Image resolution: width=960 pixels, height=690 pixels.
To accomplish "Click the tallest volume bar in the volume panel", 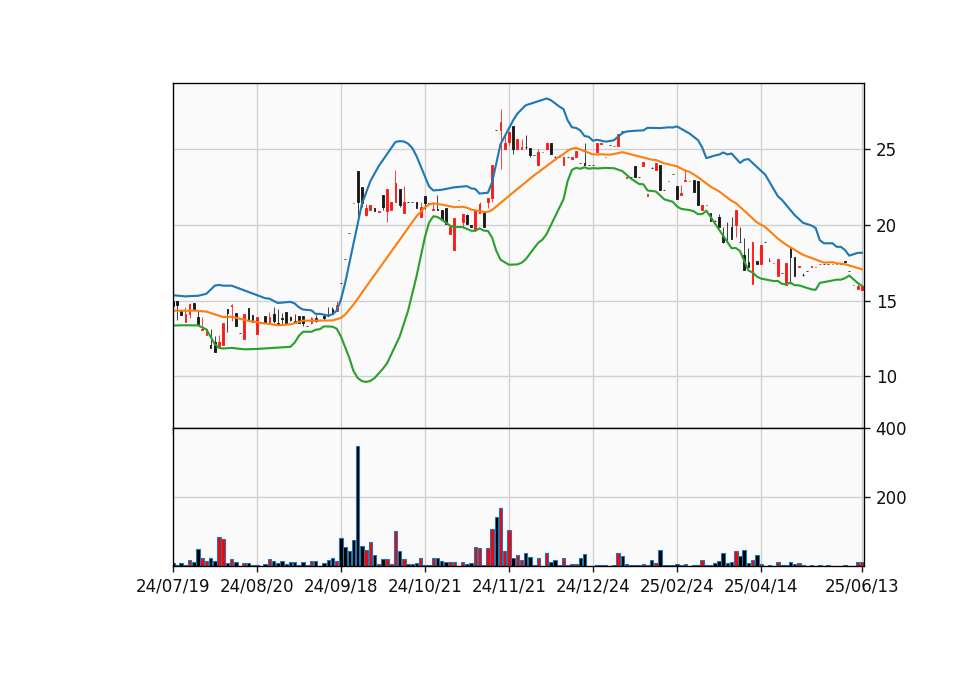I will (358, 506).
